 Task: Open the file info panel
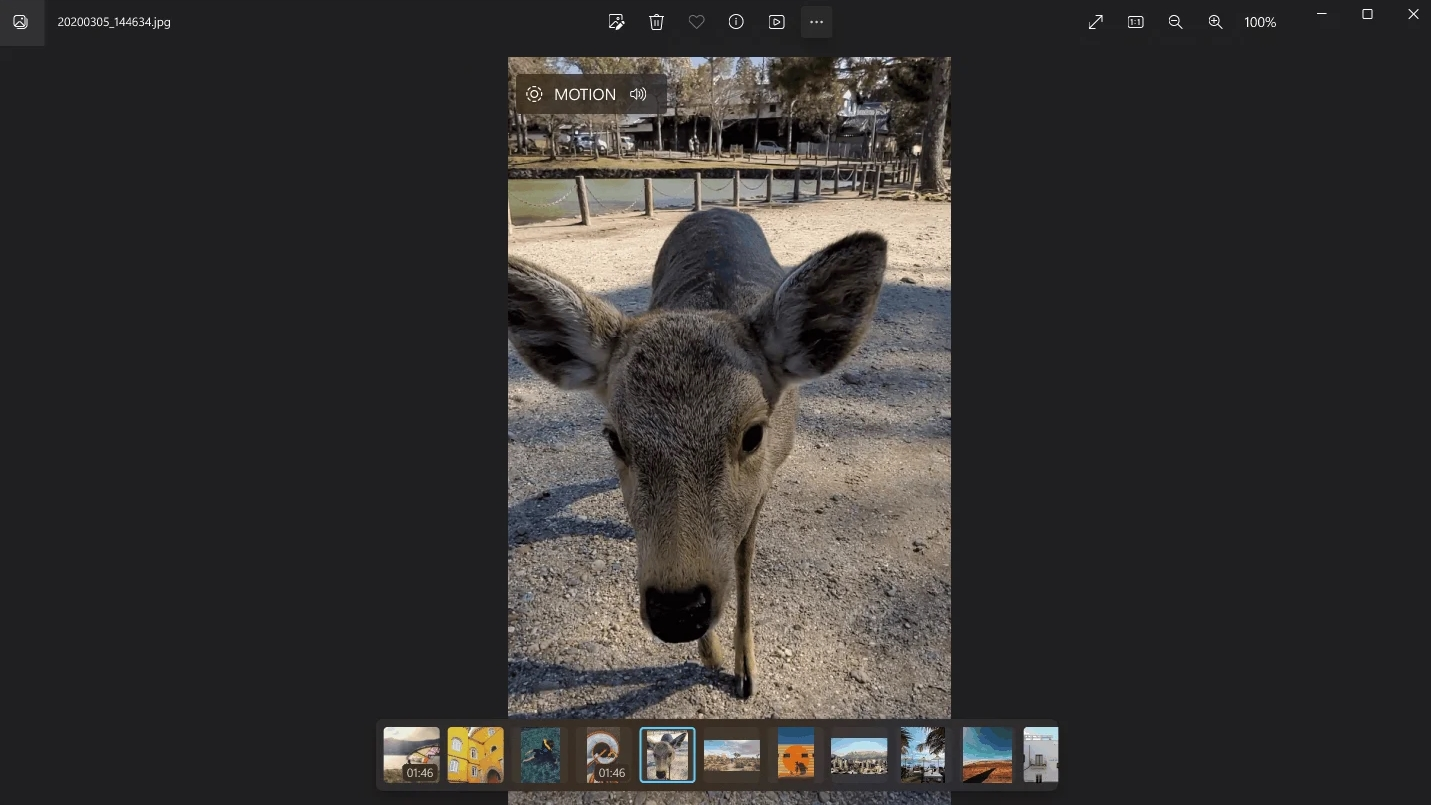tap(736, 22)
